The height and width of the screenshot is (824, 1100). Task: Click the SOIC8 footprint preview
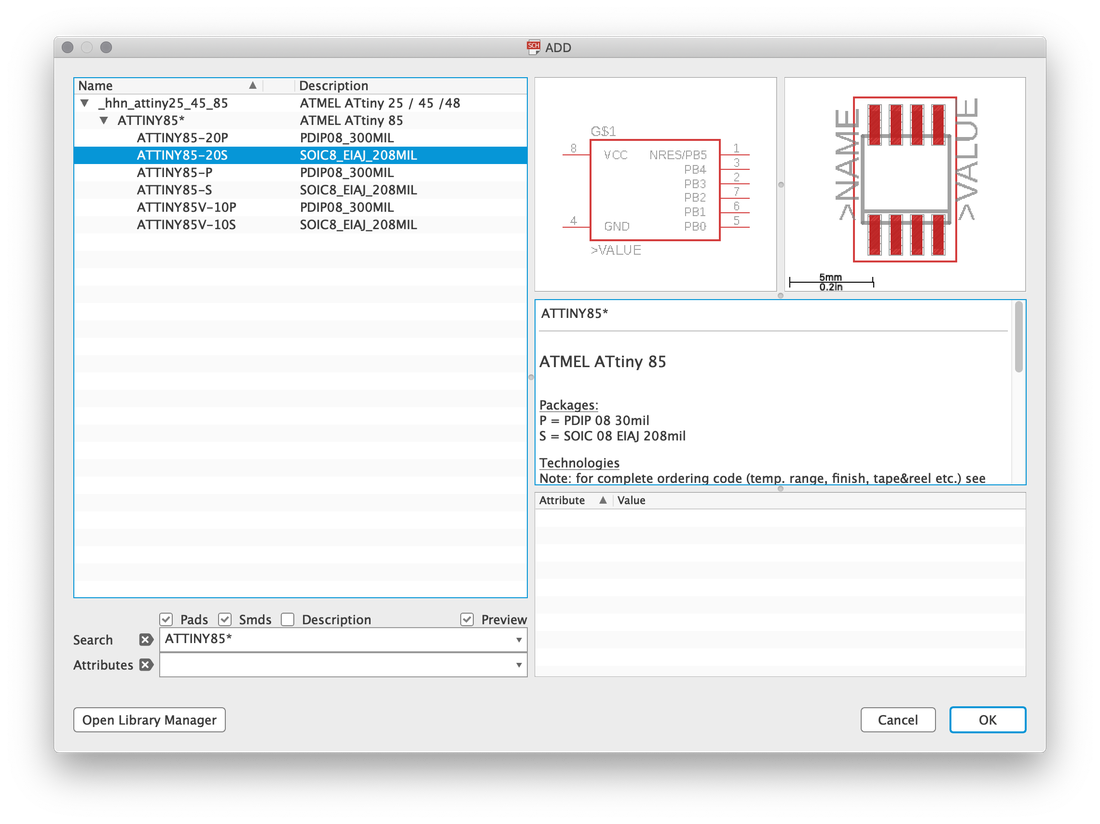(x=904, y=184)
